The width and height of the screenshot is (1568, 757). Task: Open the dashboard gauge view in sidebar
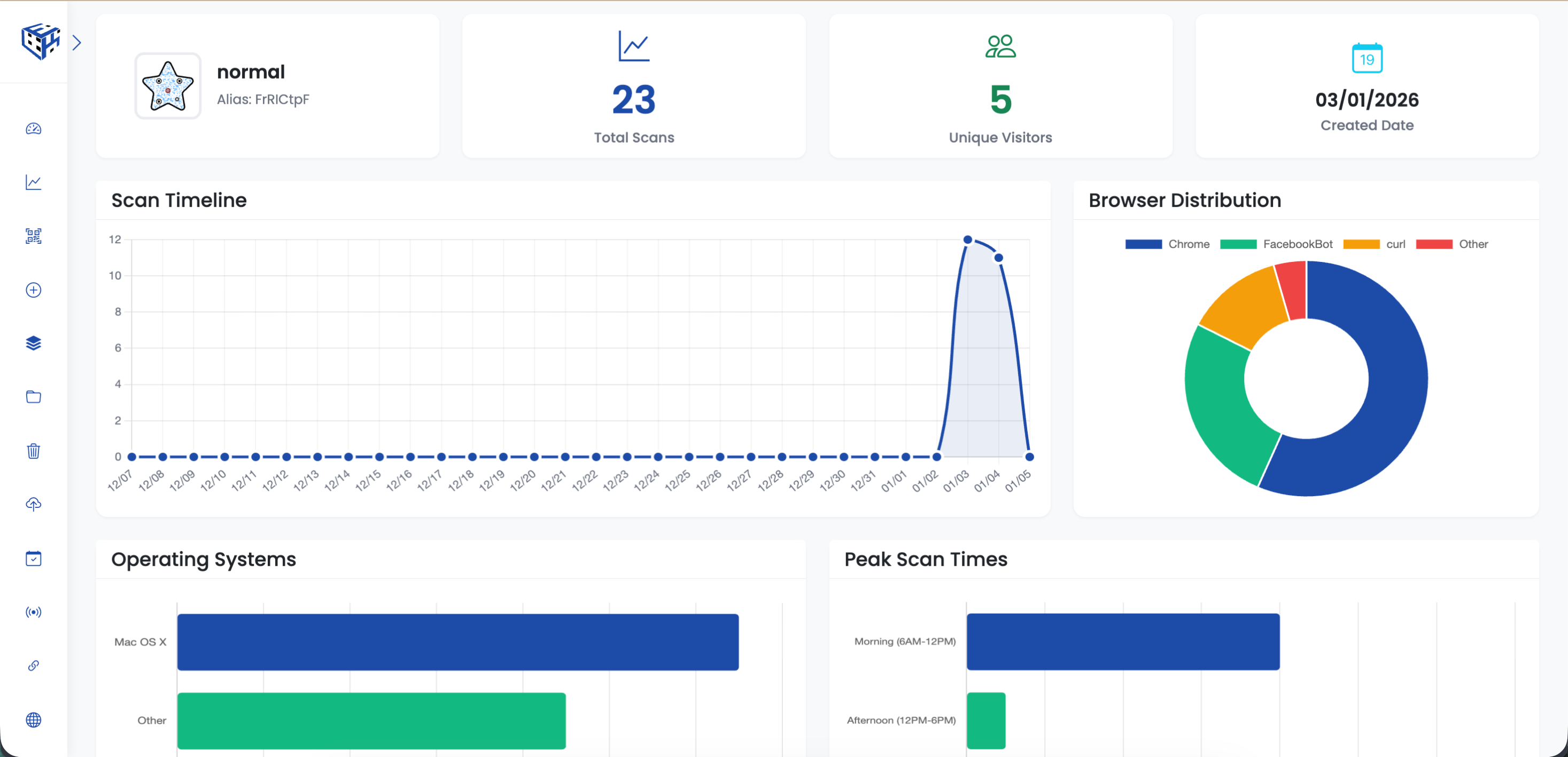coord(34,129)
